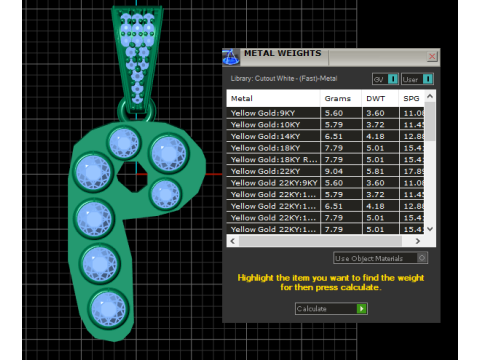This screenshot has width=480, height=360.
Task: Sort by the Metal column header
Action: point(273,98)
